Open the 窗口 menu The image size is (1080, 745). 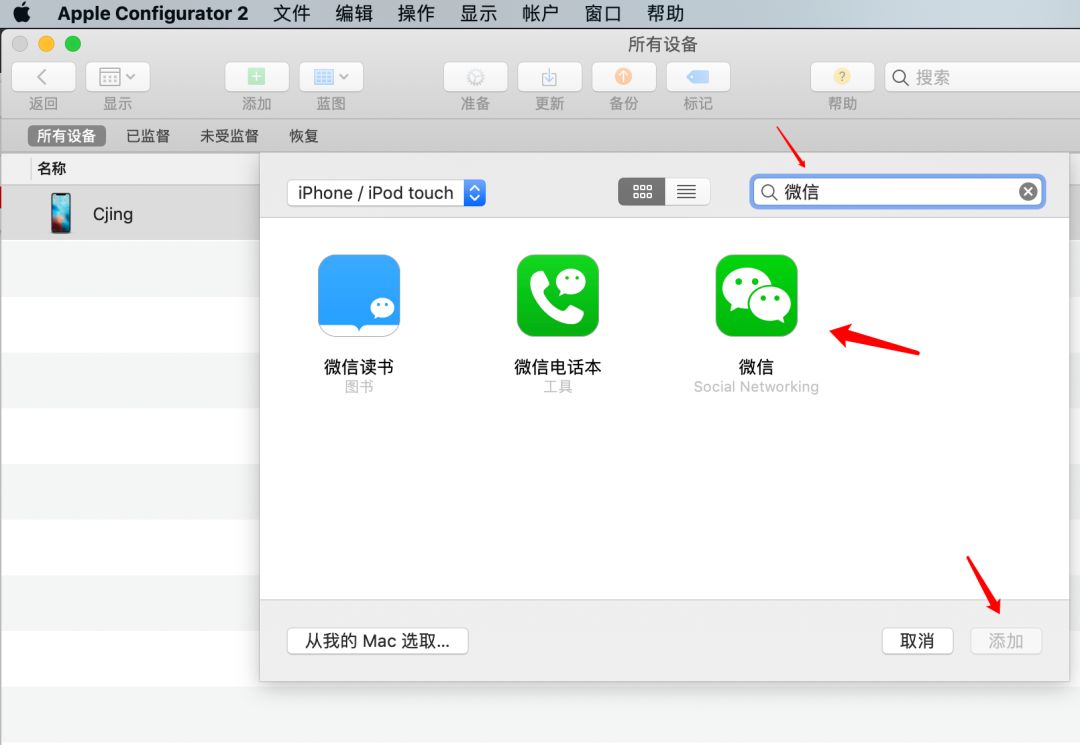tap(603, 13)
